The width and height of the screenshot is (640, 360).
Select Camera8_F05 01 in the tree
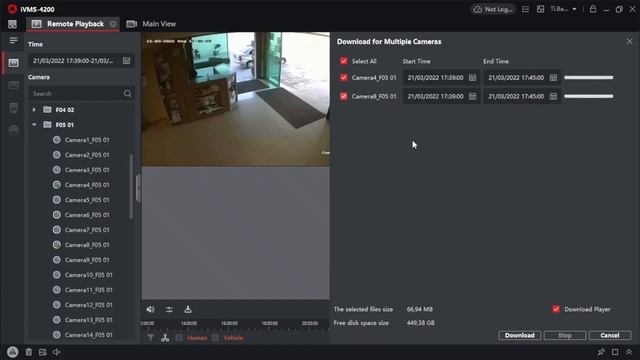pos(87,245)
